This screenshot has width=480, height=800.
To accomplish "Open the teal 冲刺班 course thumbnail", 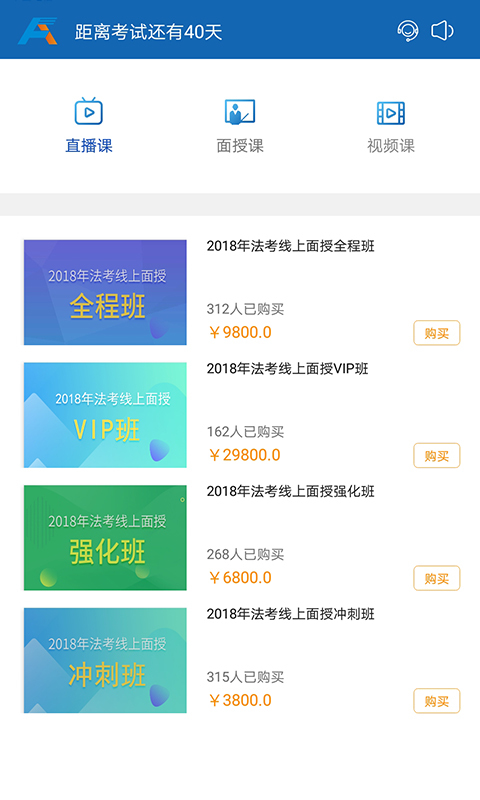I will 105,660.
